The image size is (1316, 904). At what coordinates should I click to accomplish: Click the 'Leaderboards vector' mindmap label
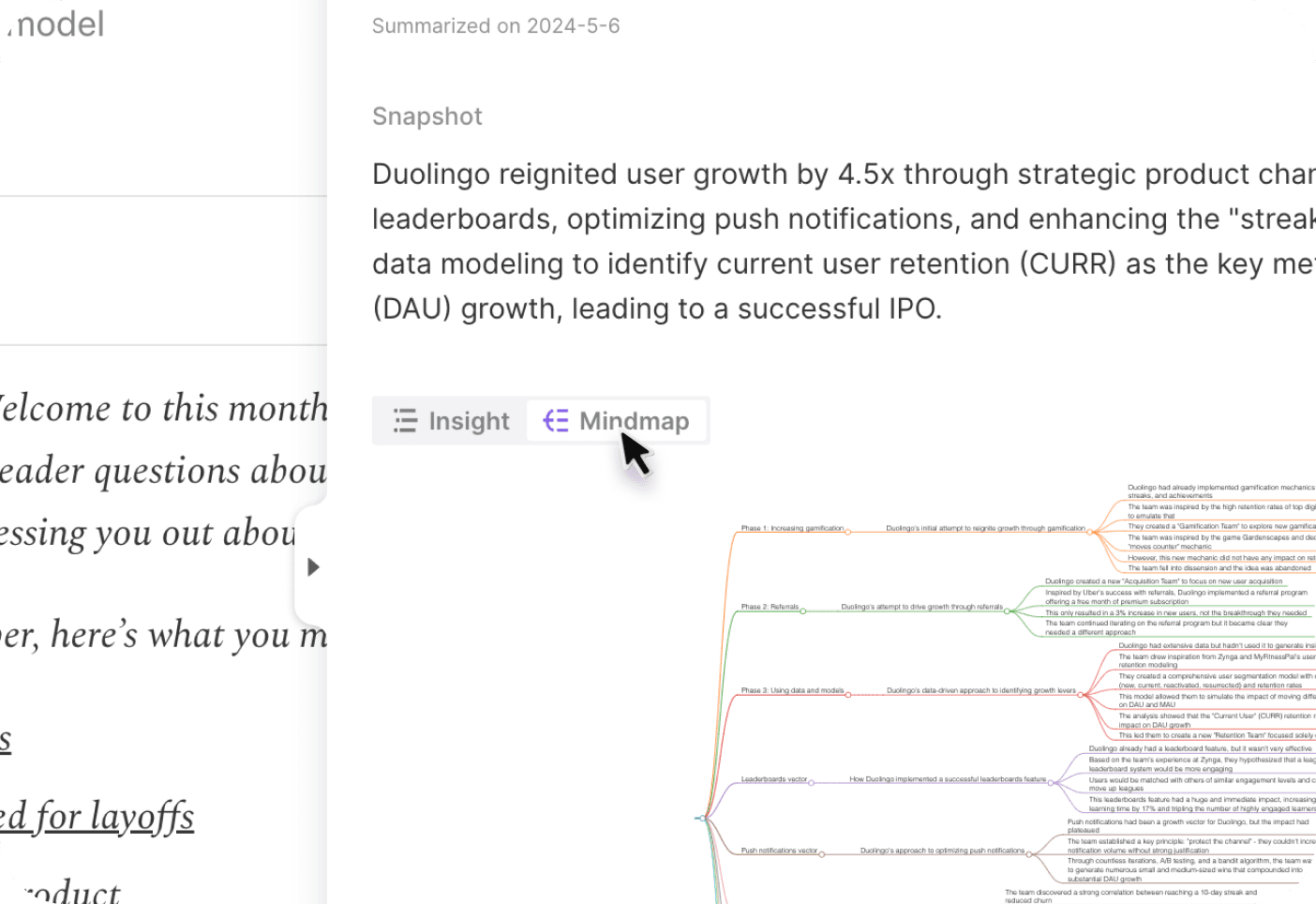click(x=773, y=779)
